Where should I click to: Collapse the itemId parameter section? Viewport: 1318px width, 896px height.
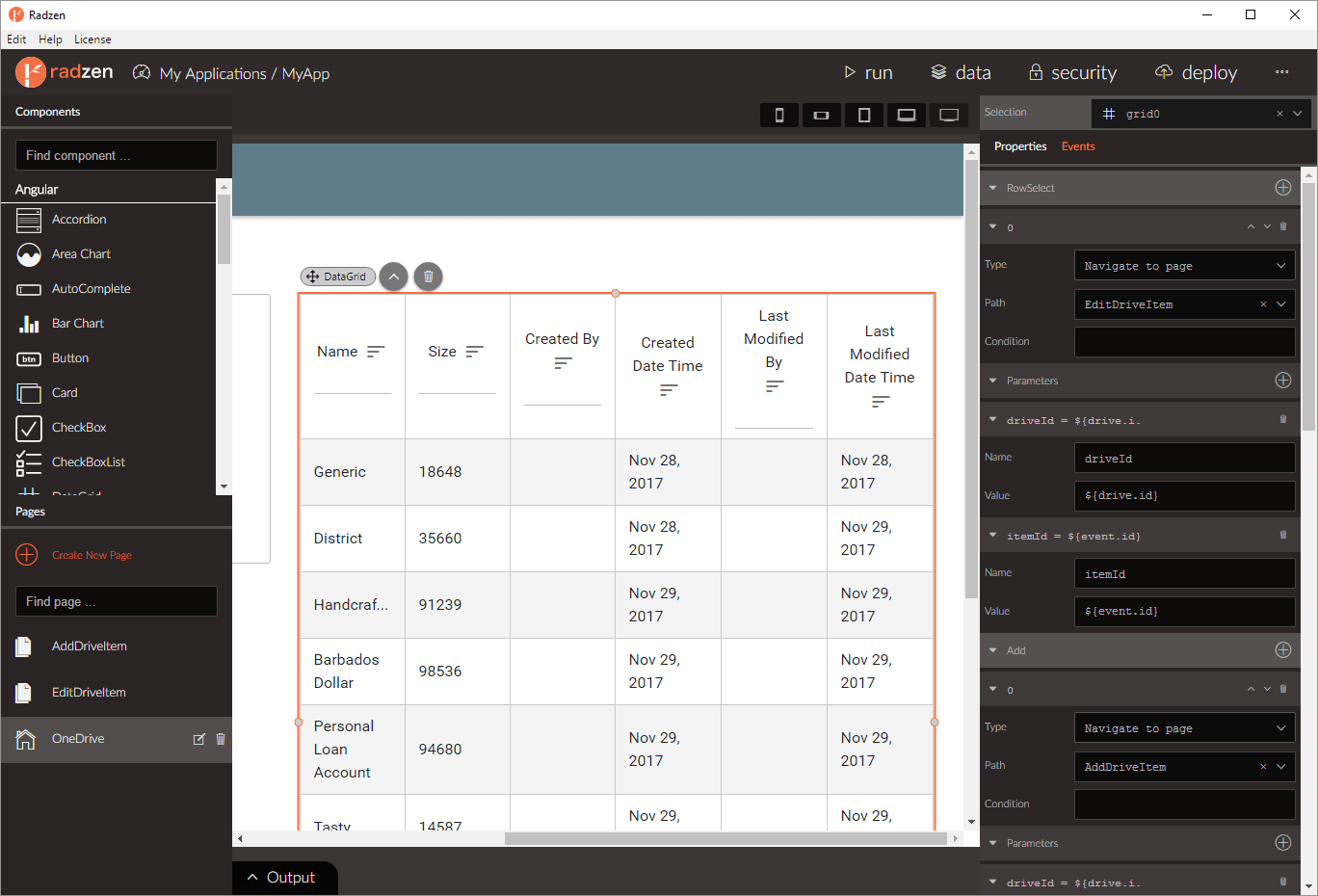point(993,535)
